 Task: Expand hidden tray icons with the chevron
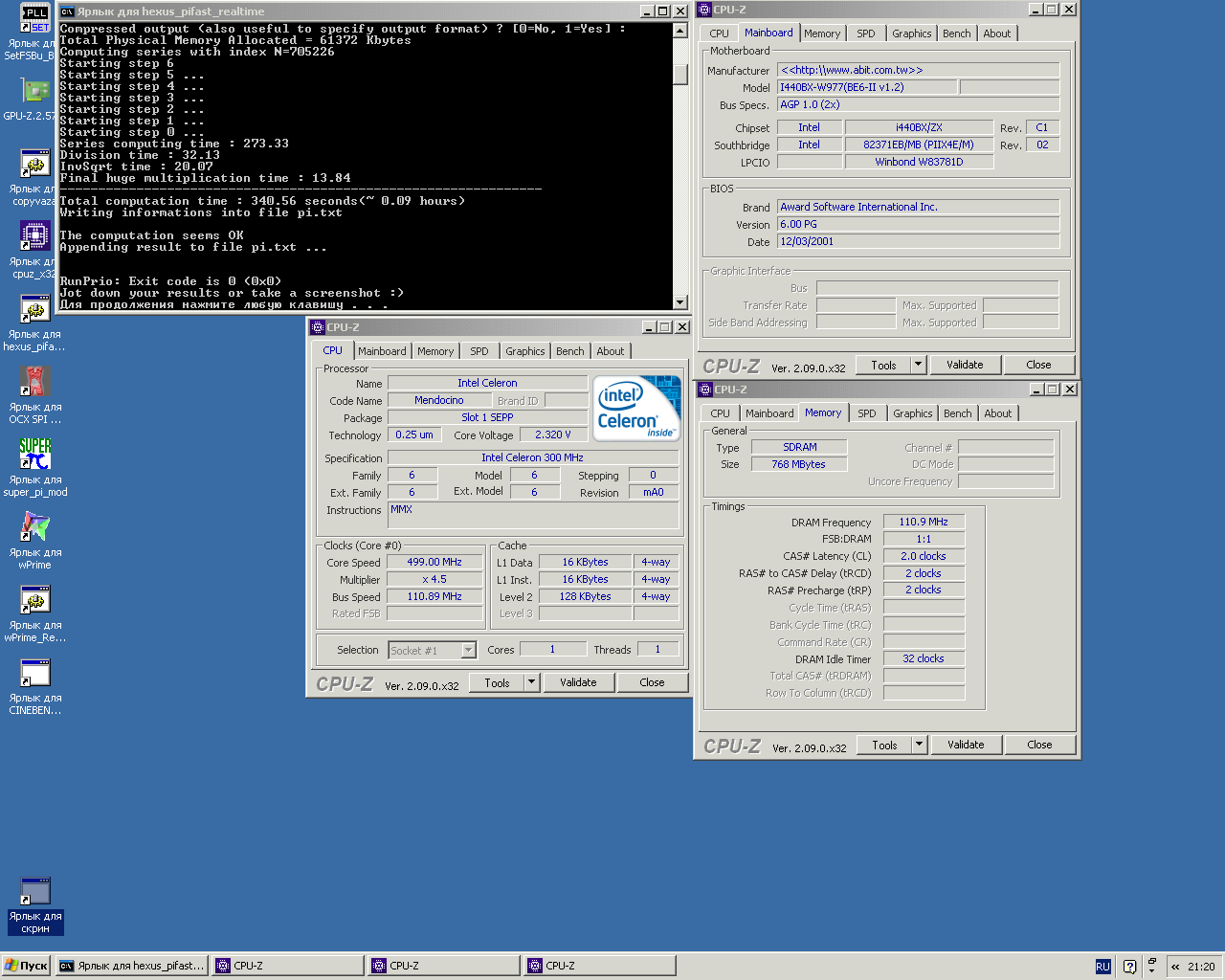[x=1175, y=967]
